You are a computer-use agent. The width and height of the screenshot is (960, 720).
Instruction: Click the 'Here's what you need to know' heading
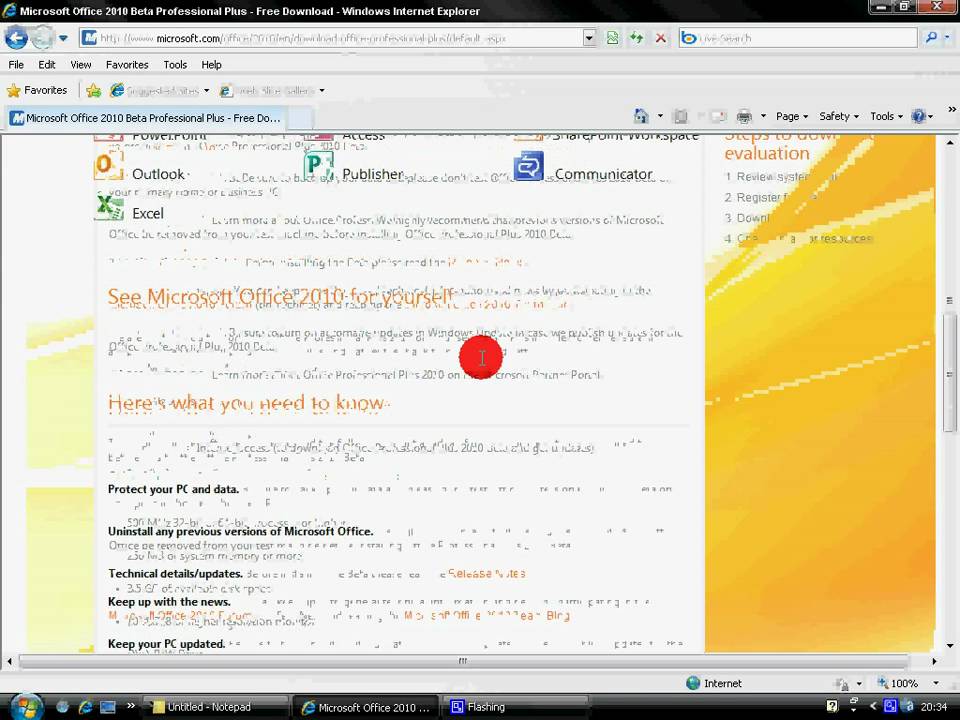(x=248, y=403)
